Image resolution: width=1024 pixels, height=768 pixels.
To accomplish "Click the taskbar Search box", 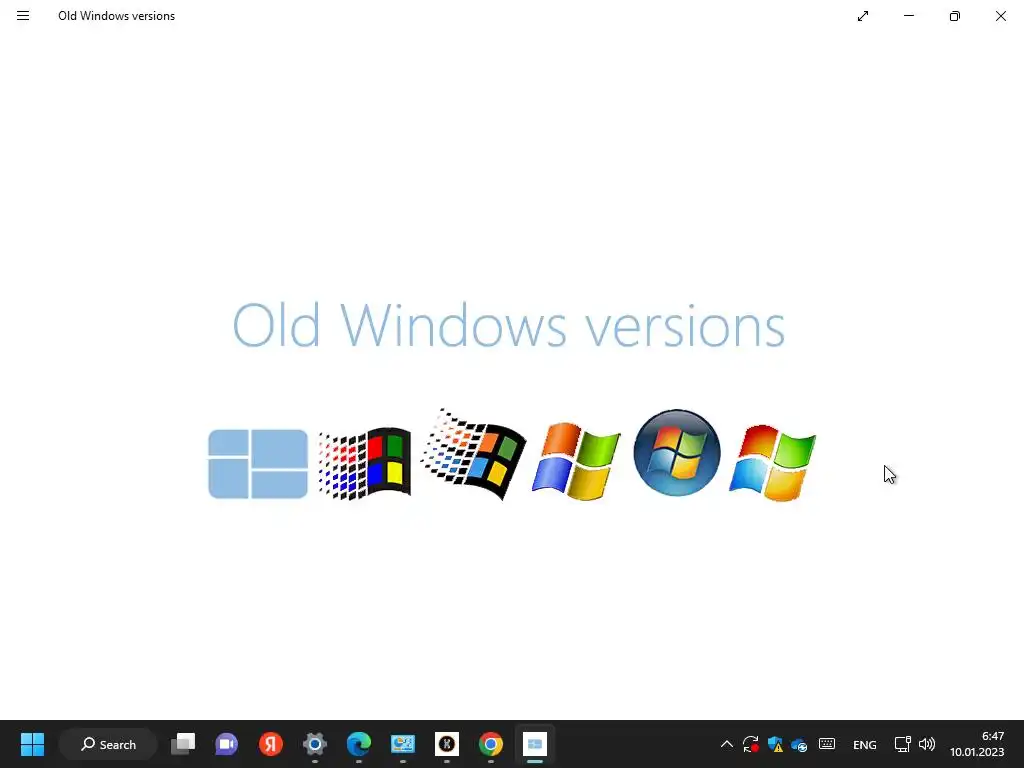I will (x=108, y=744).
